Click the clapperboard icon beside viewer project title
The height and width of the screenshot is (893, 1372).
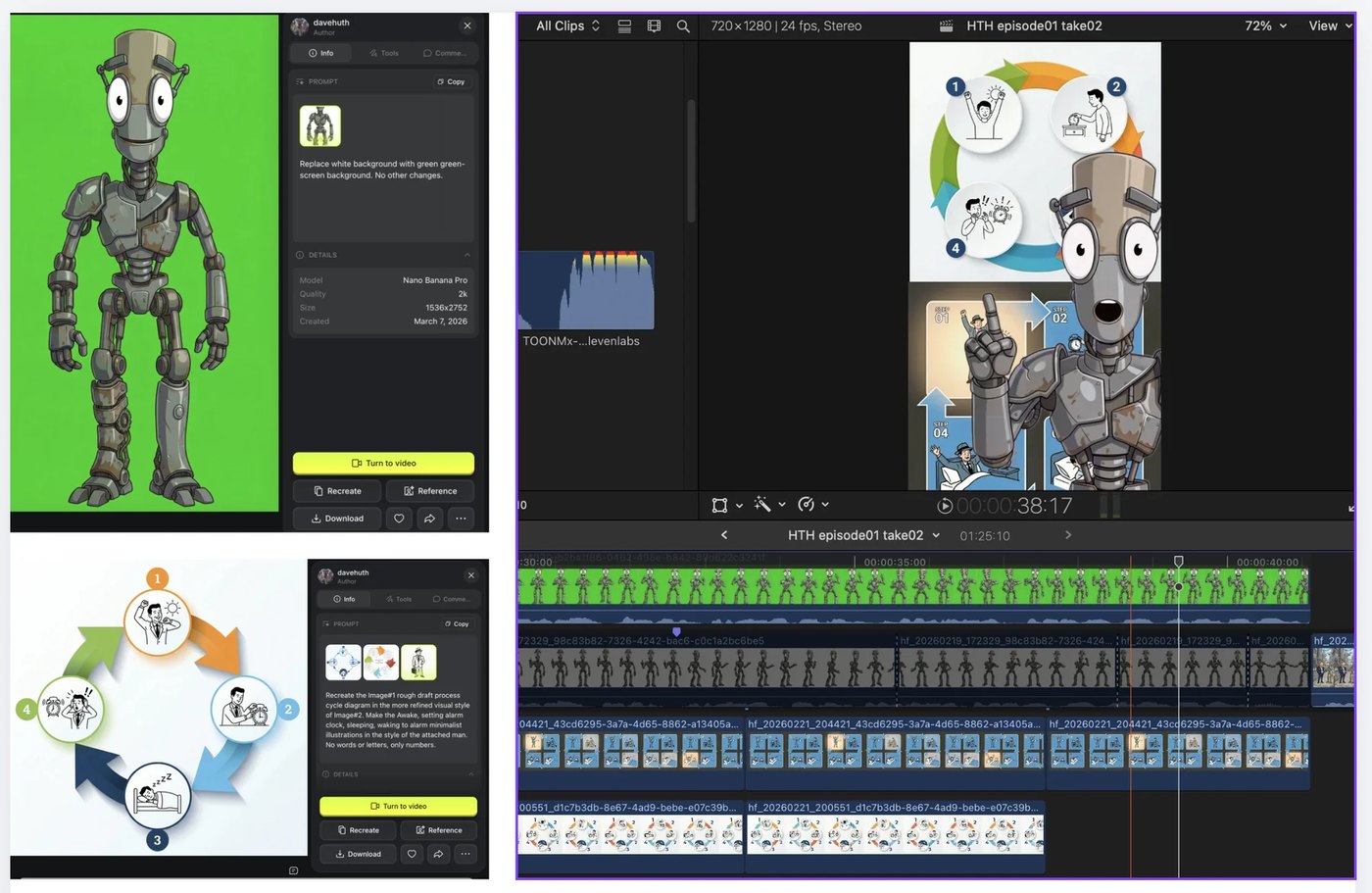pos(946,26)
